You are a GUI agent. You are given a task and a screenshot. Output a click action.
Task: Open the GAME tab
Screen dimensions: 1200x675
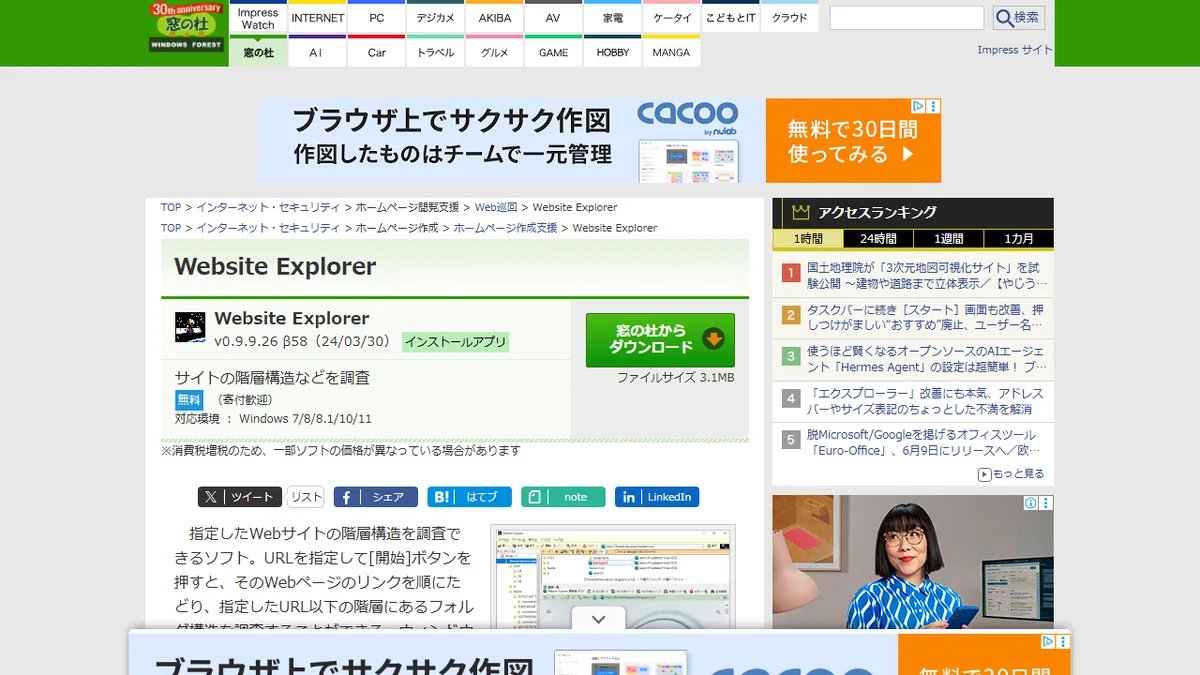pyautogui.click(x=553, y=51)
